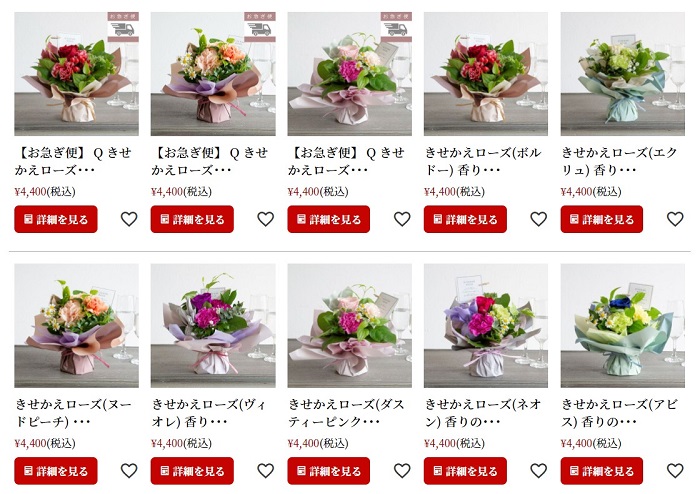700x494 pixels.
Task: Click heart icon for きせかえローズ(ヴィオレ)
Action: click(x=266, y=471)
